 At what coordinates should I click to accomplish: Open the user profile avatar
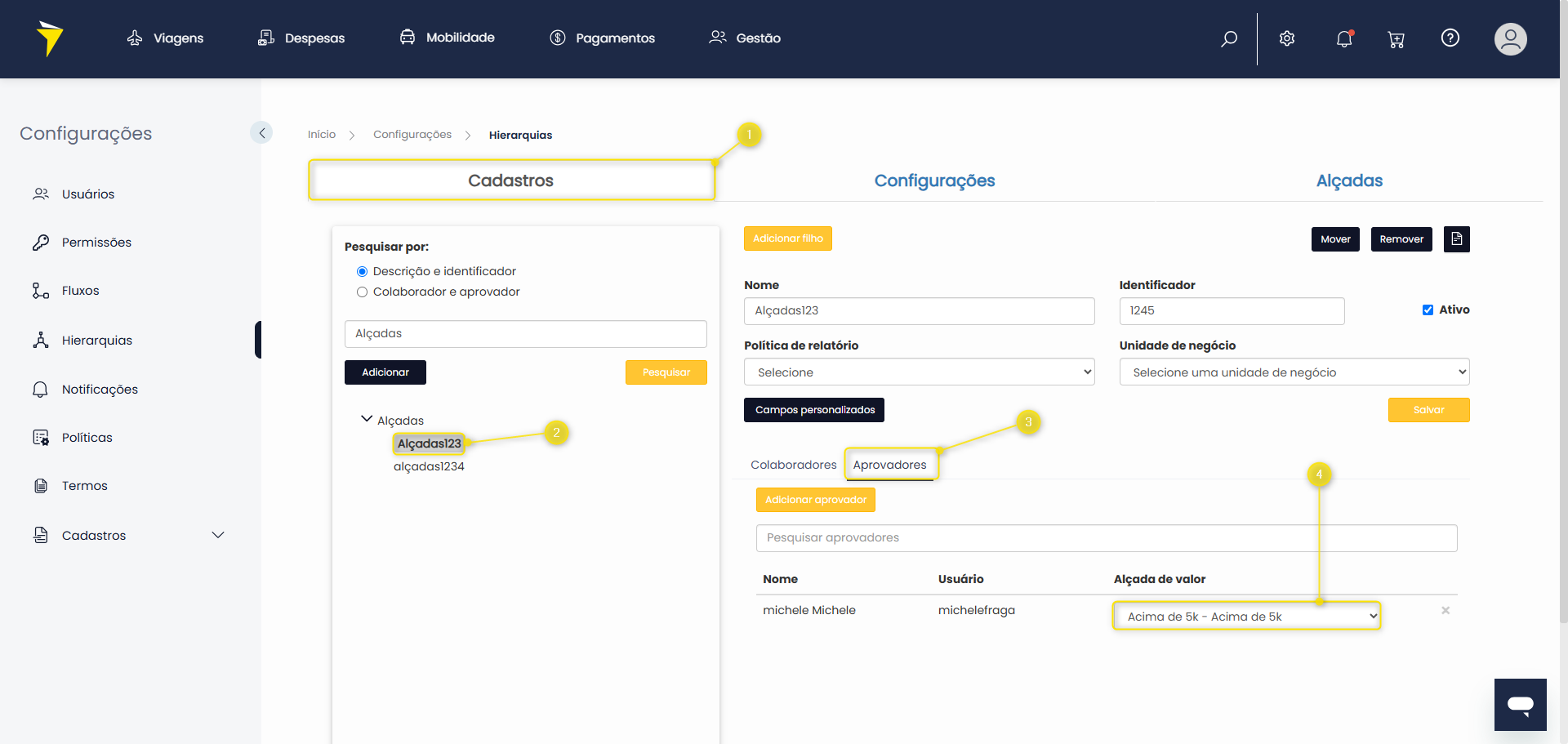tap(1510, 38)
